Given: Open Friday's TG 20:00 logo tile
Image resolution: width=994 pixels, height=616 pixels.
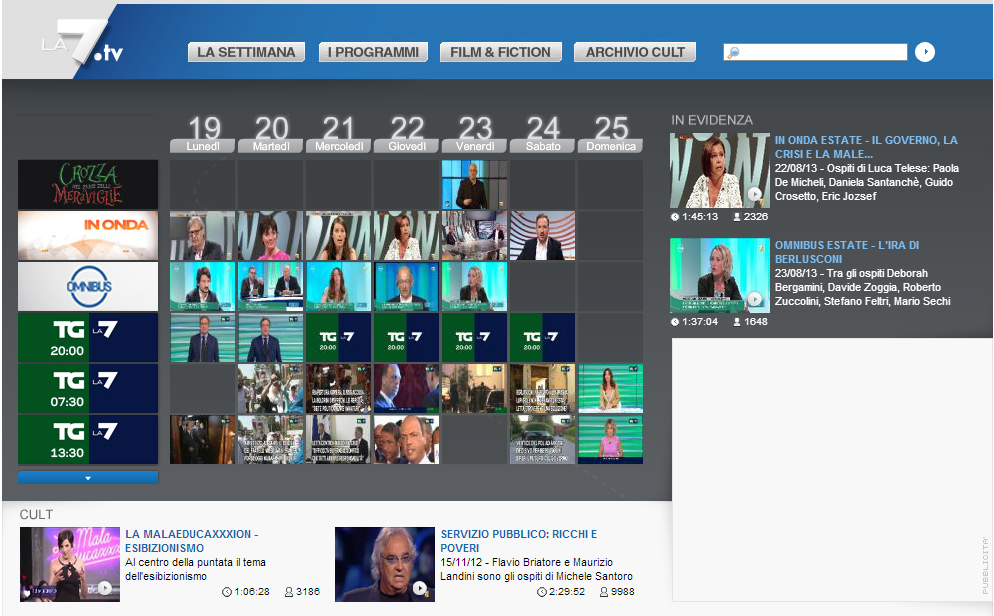Looking at the screenshot, I should coord(474,338).
